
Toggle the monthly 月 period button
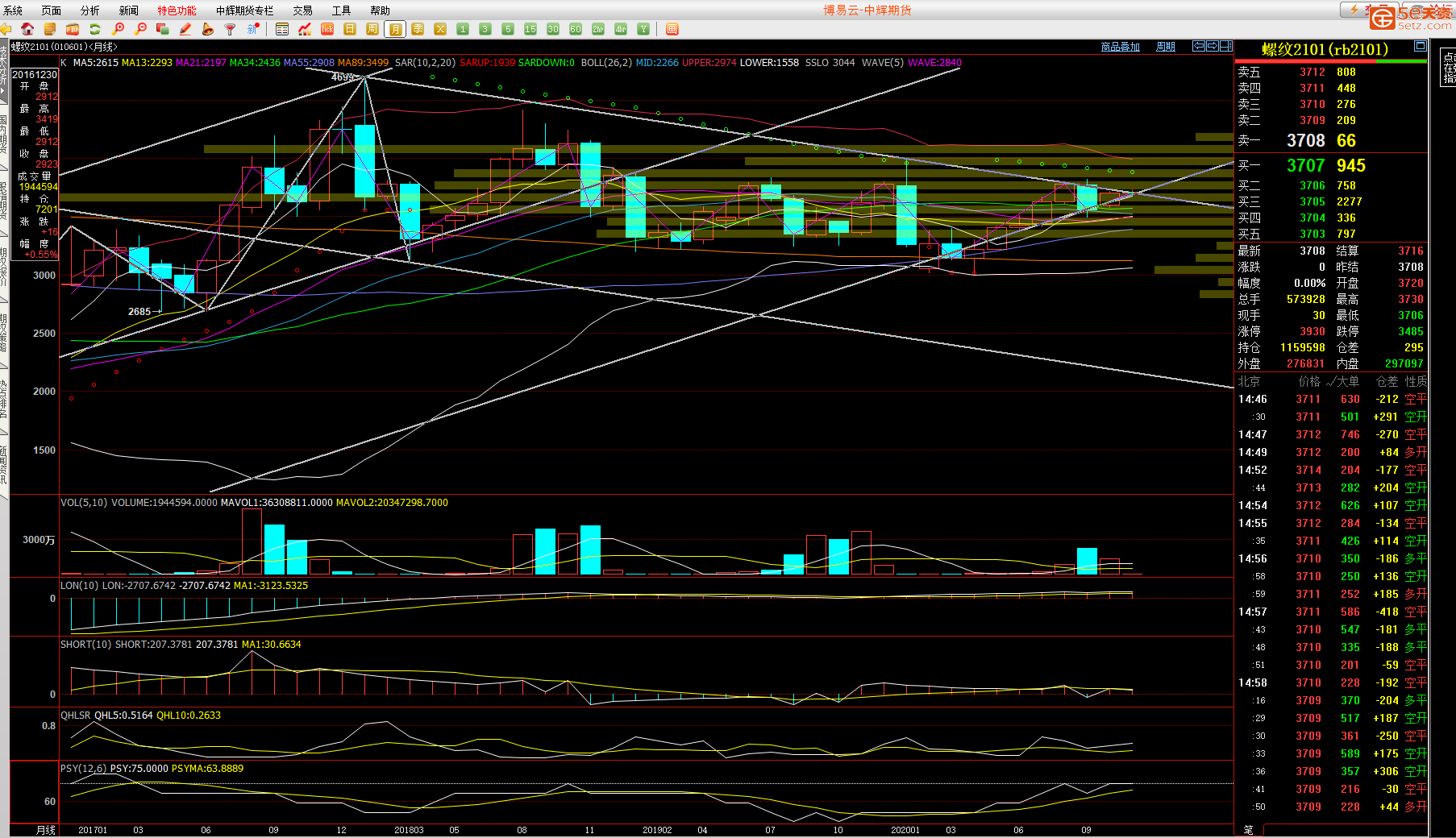click(x=395, y=29)
